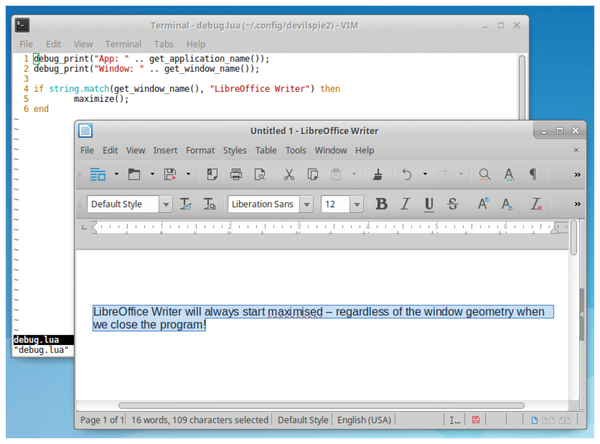Click the Cut scissors icon
Image resolution: width=600 pixels, height=444 pixels.
tap(289, 175)
